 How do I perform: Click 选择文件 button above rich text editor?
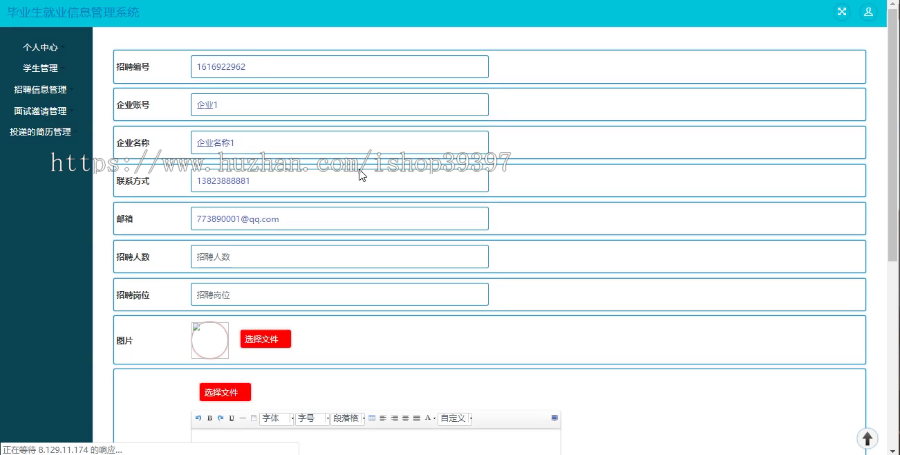[225, 392]
